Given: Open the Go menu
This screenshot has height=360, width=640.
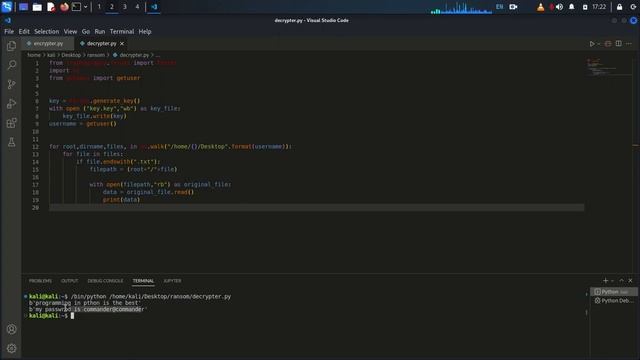Looking at the screenshot, I should coord(86,31).
